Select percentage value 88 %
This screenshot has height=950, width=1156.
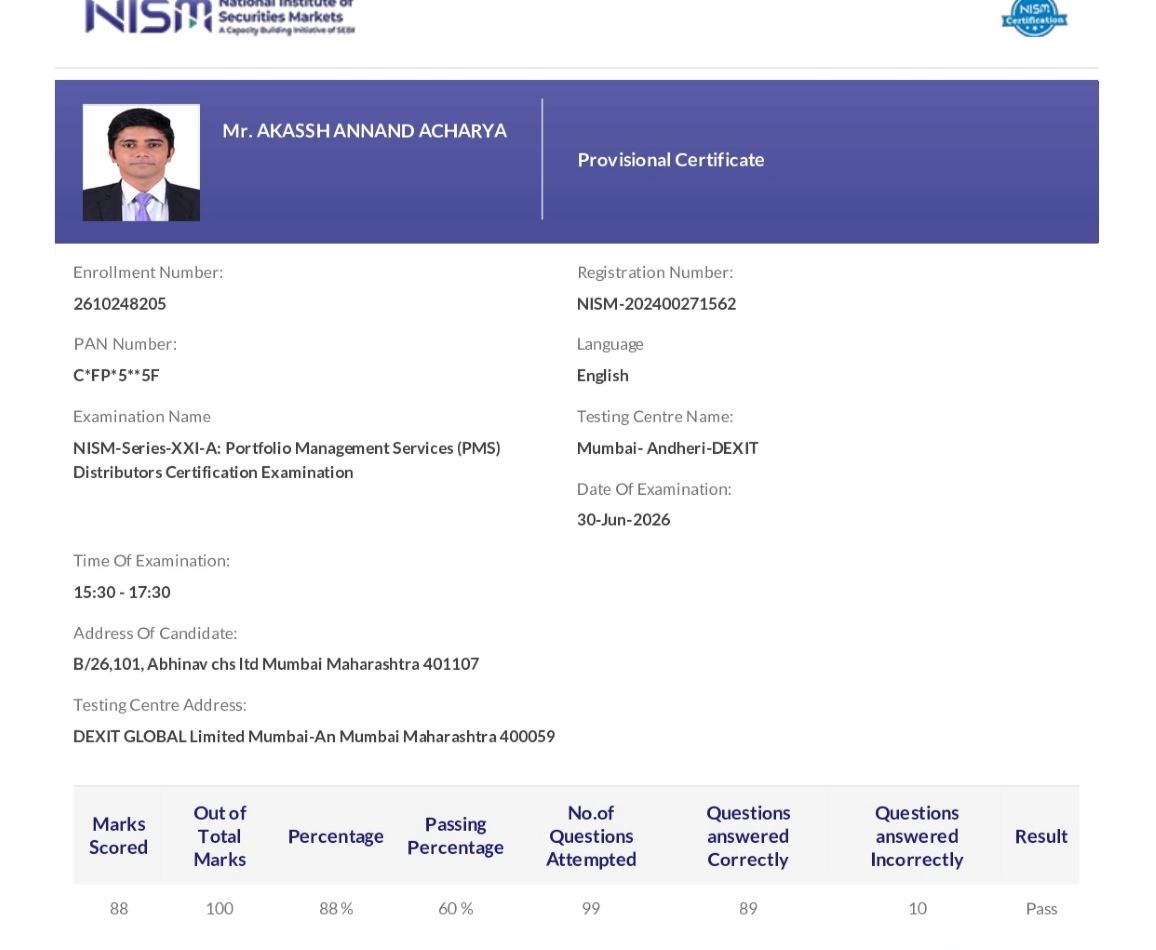point(335,909)
